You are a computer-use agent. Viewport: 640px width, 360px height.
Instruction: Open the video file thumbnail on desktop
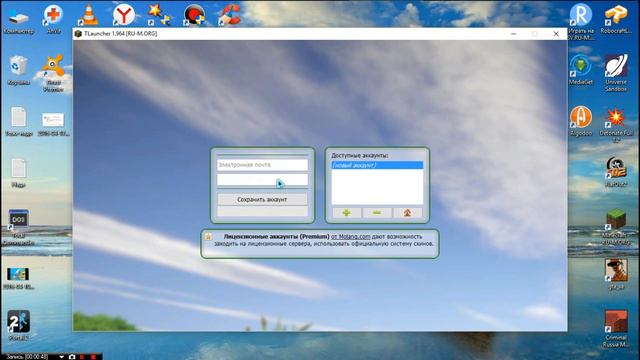(18, 278)
